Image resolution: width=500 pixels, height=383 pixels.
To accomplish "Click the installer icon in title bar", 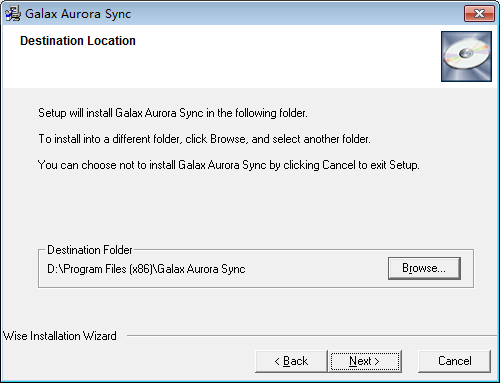I will (x=13, y=14).
